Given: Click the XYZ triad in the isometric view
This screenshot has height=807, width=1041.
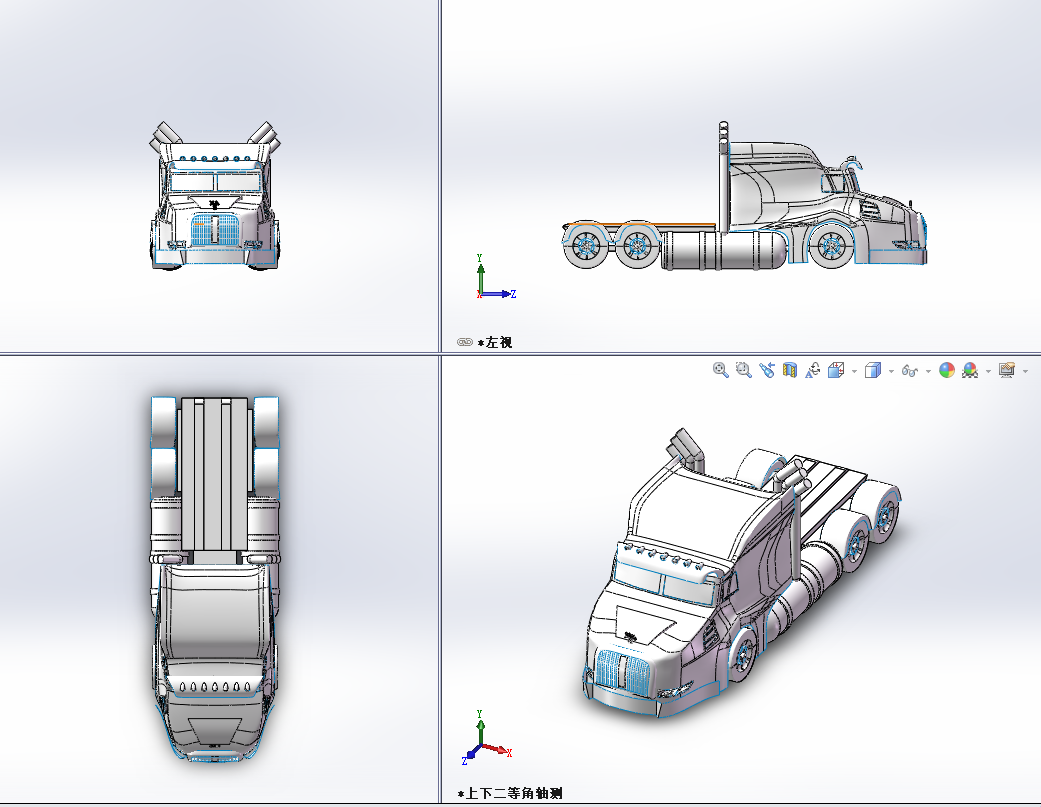Looking at the screenshot, I should point(487,737).
